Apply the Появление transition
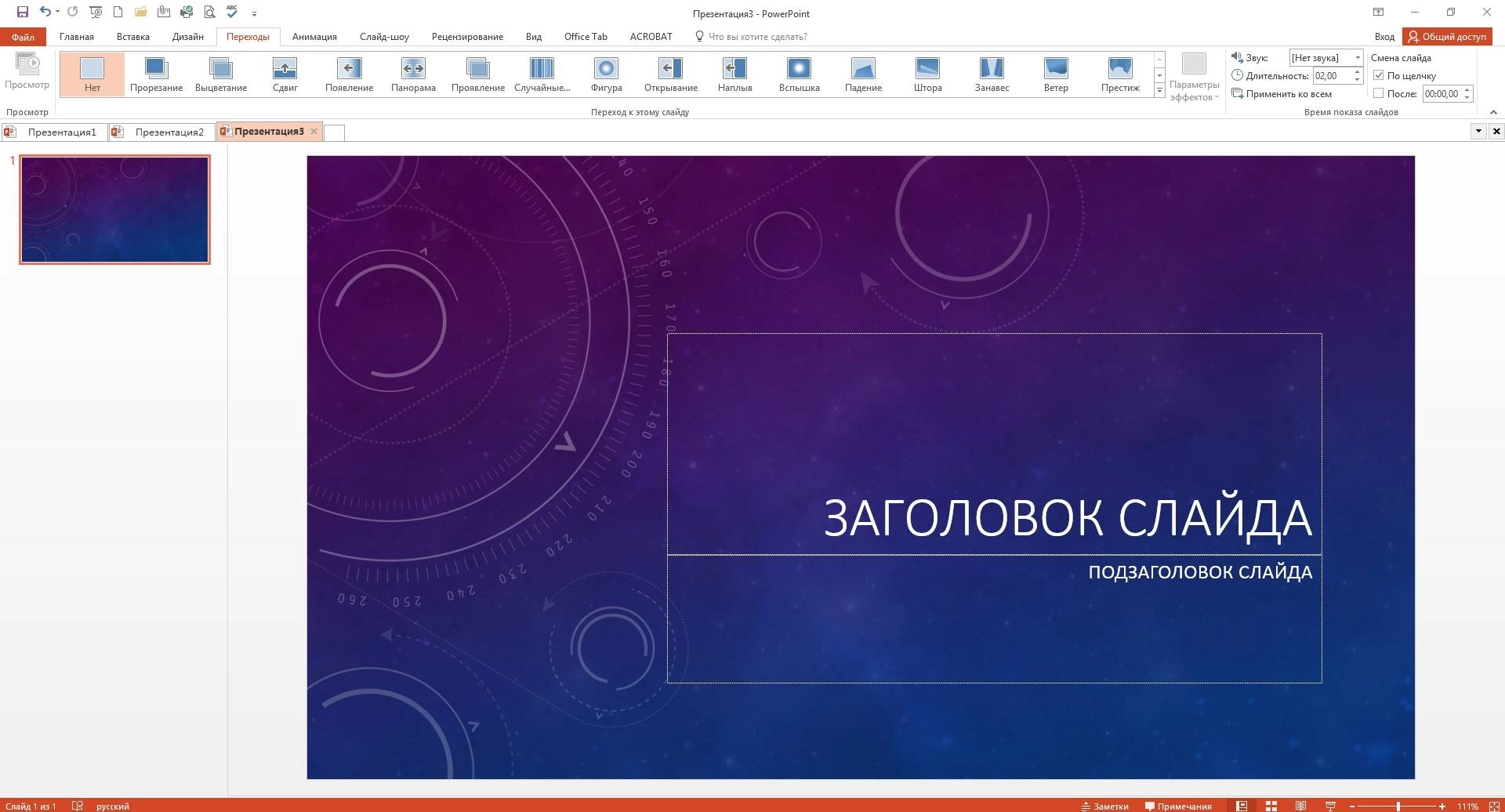Screen dimensions: 1505x812 pos(350,74)
